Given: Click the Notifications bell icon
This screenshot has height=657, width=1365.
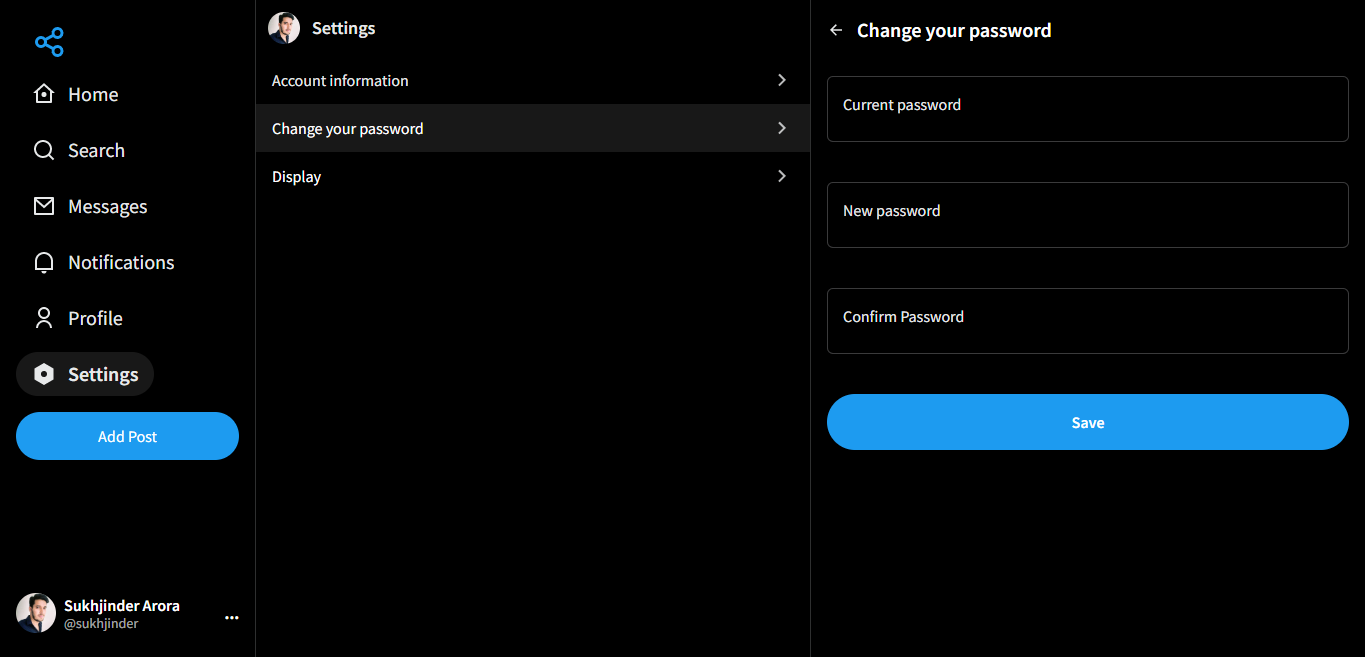Looking at the screenshot, I should click(x=44, y=262).
